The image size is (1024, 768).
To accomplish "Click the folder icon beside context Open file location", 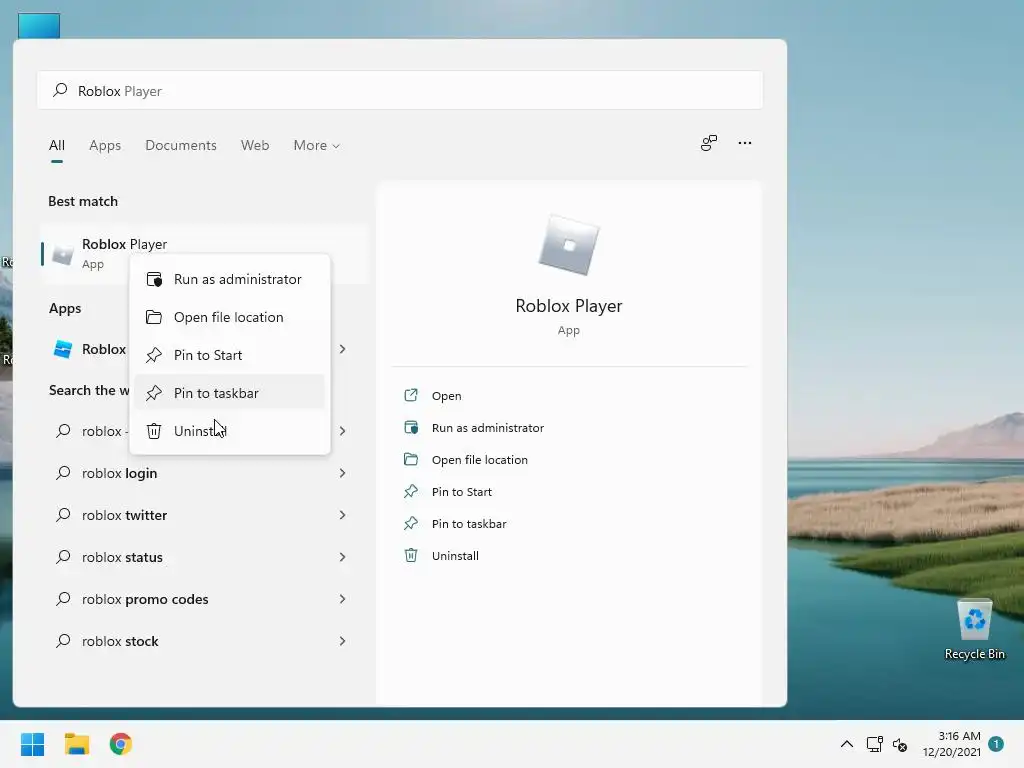I will click(x=154, y=317).
